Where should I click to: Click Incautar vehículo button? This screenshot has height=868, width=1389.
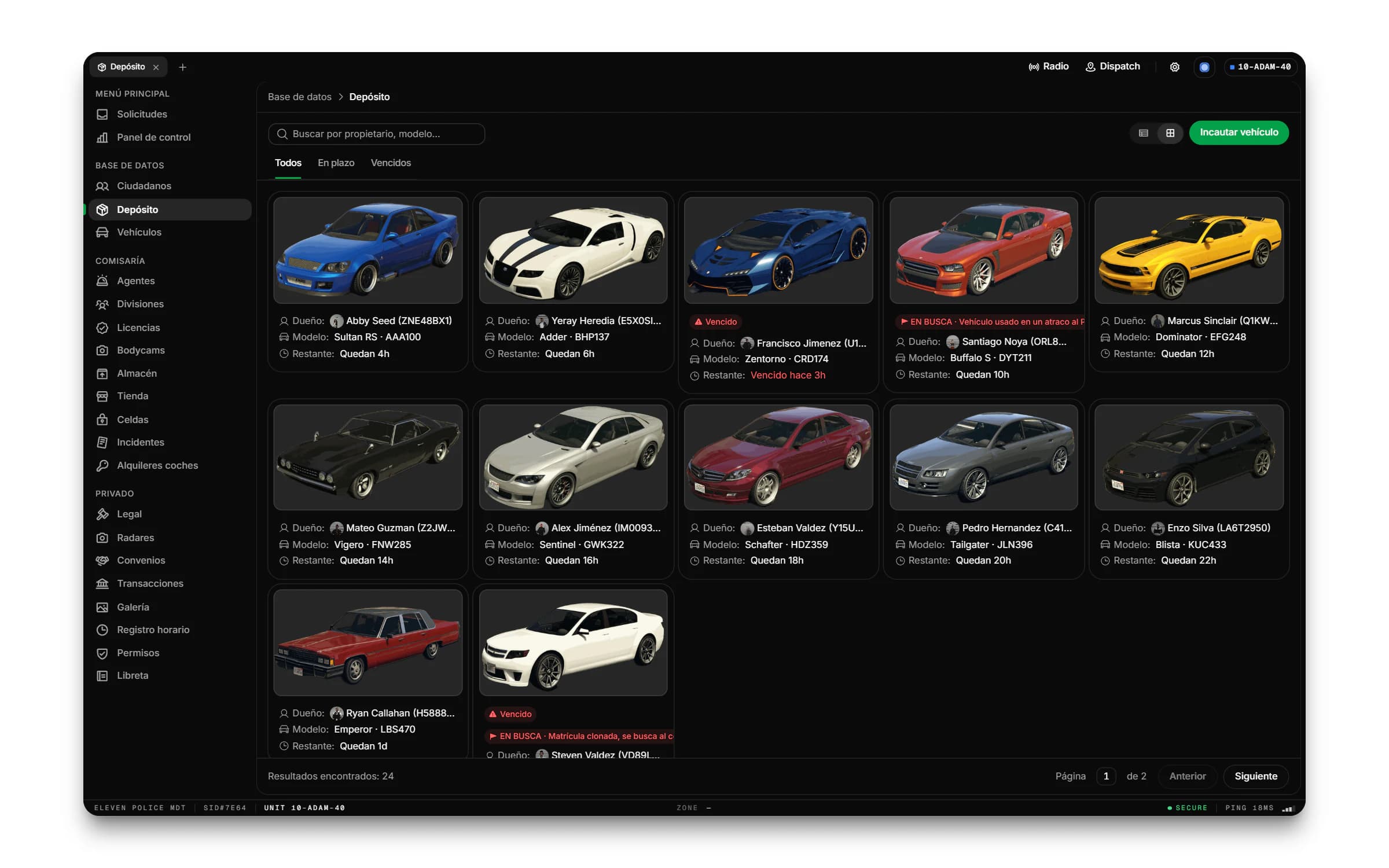pos(1239,133)
